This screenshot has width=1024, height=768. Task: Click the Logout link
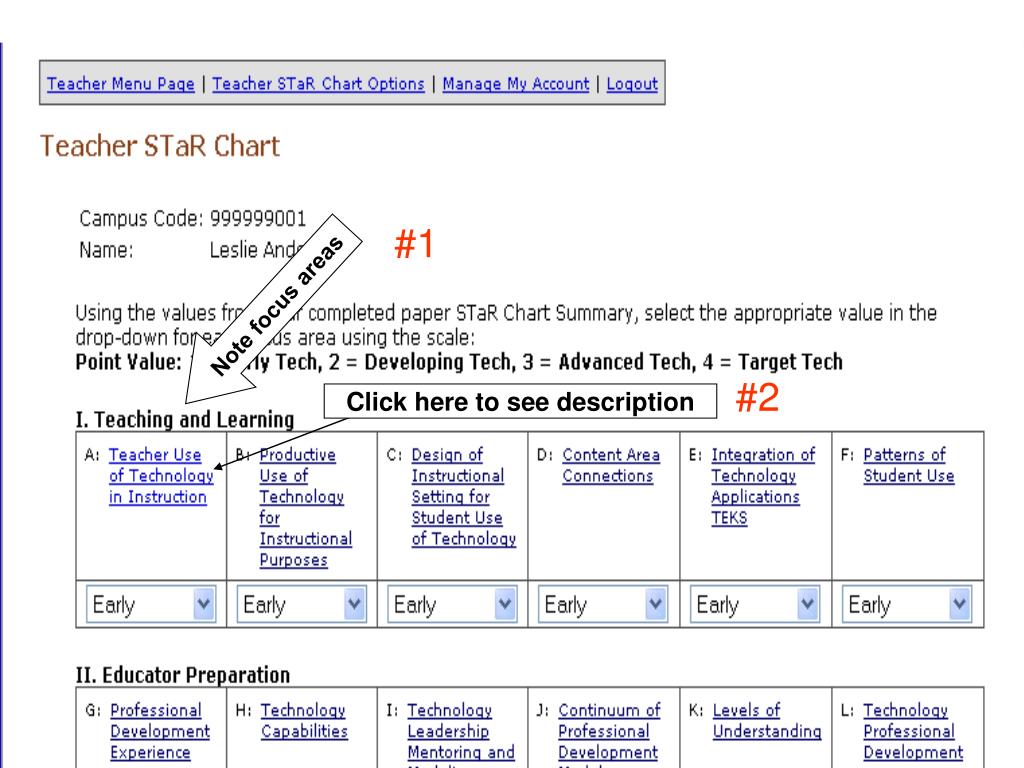pyautogui.click(x=632, y=84)
